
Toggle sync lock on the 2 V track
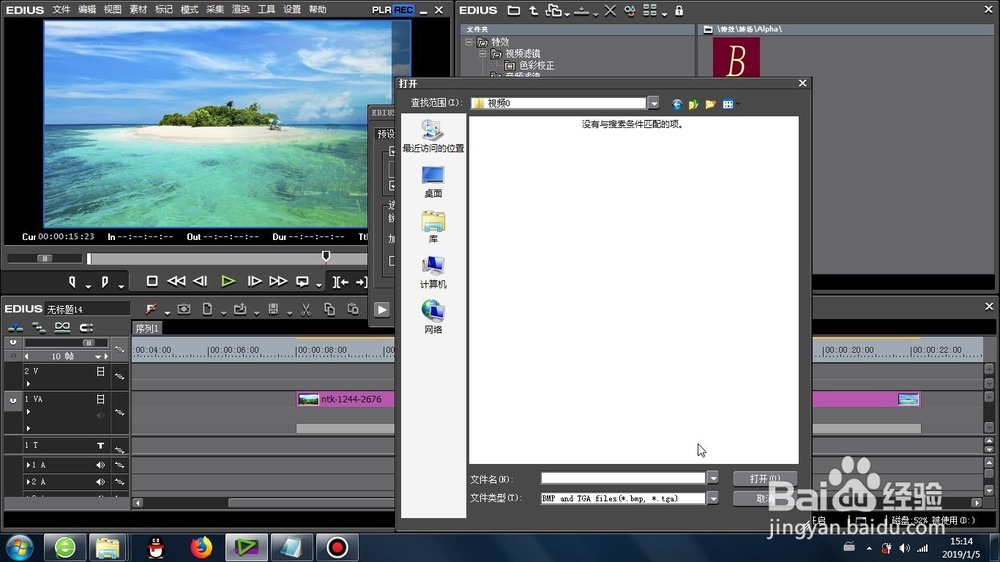(x=119, y=376)
